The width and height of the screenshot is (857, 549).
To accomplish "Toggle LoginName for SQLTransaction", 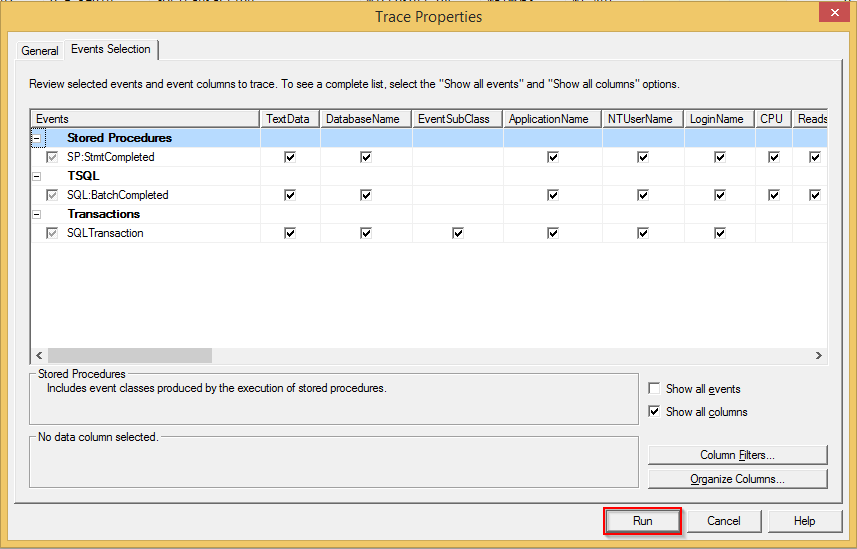I will [x=720, y=233].
